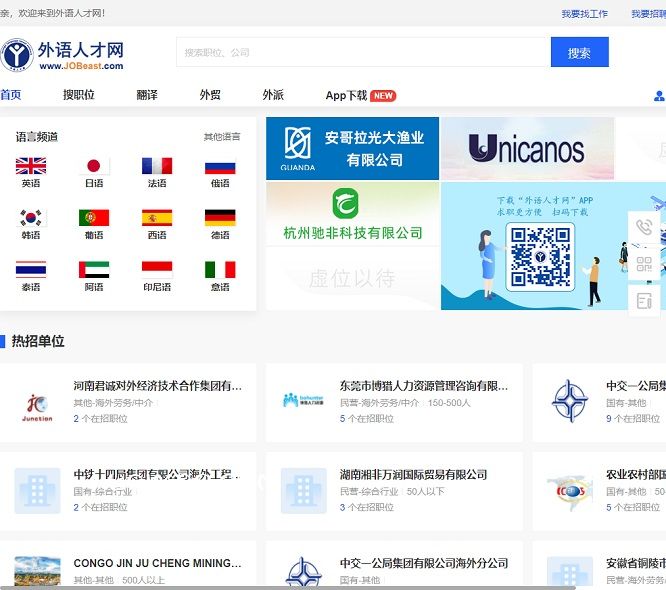Screen dimensions: 666x590
Task: Select the Spanish (西语) flag icon
Action: pyautogui.click(x=157, y=218)
